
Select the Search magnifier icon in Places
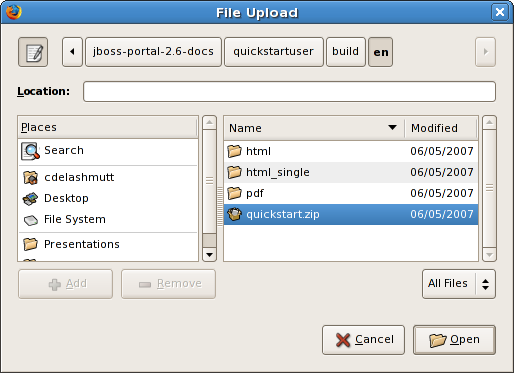[30, 151]
